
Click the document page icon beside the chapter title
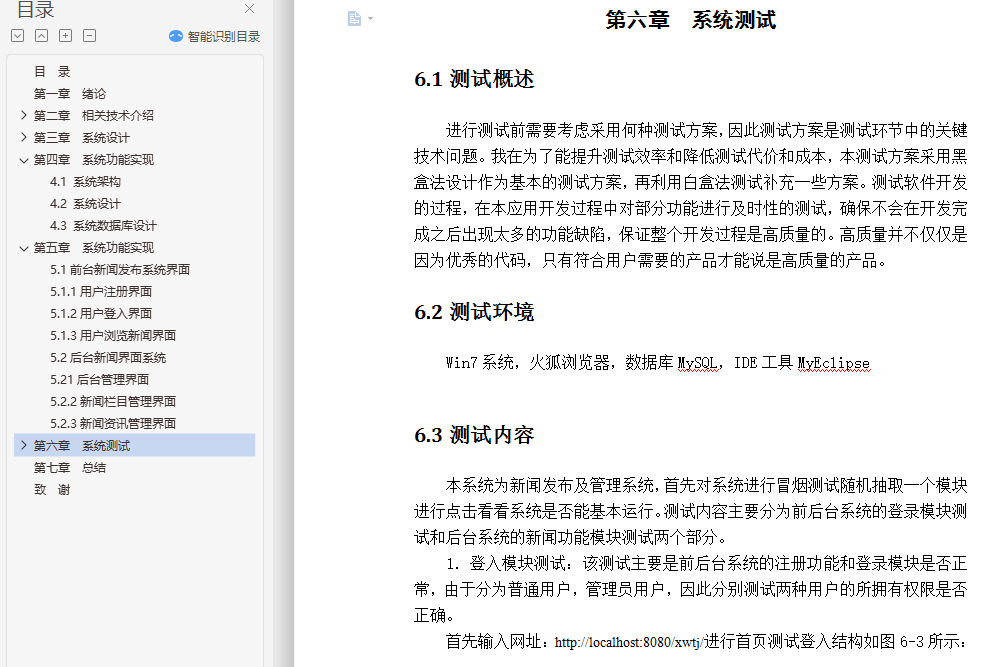click(x=355, y=18)
